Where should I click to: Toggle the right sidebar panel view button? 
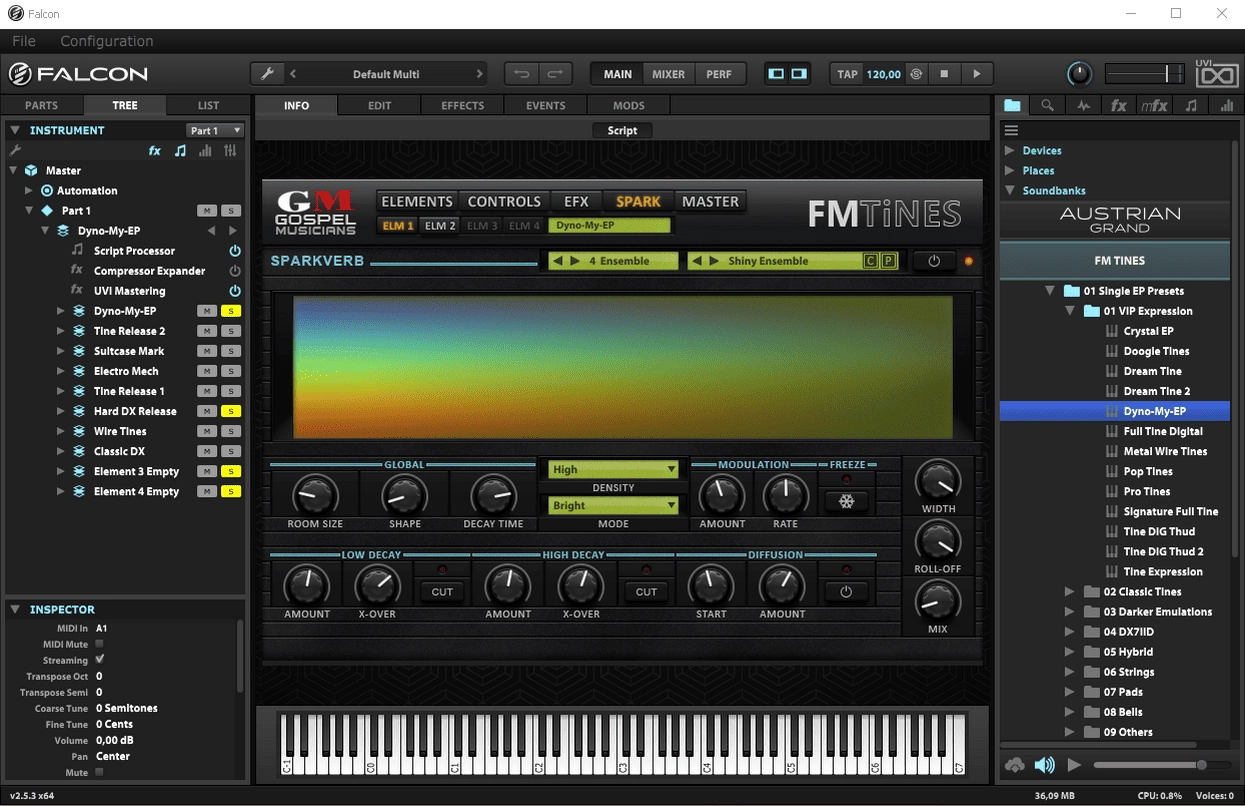point(799,74)
